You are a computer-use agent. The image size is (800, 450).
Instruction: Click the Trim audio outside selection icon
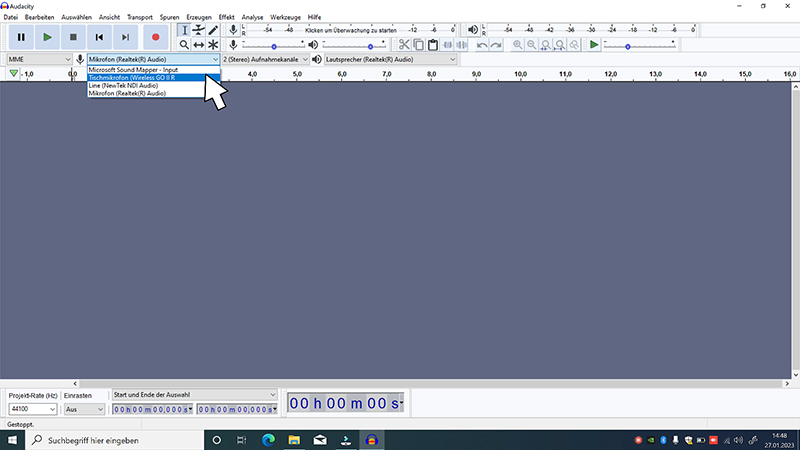coord(447,45)
